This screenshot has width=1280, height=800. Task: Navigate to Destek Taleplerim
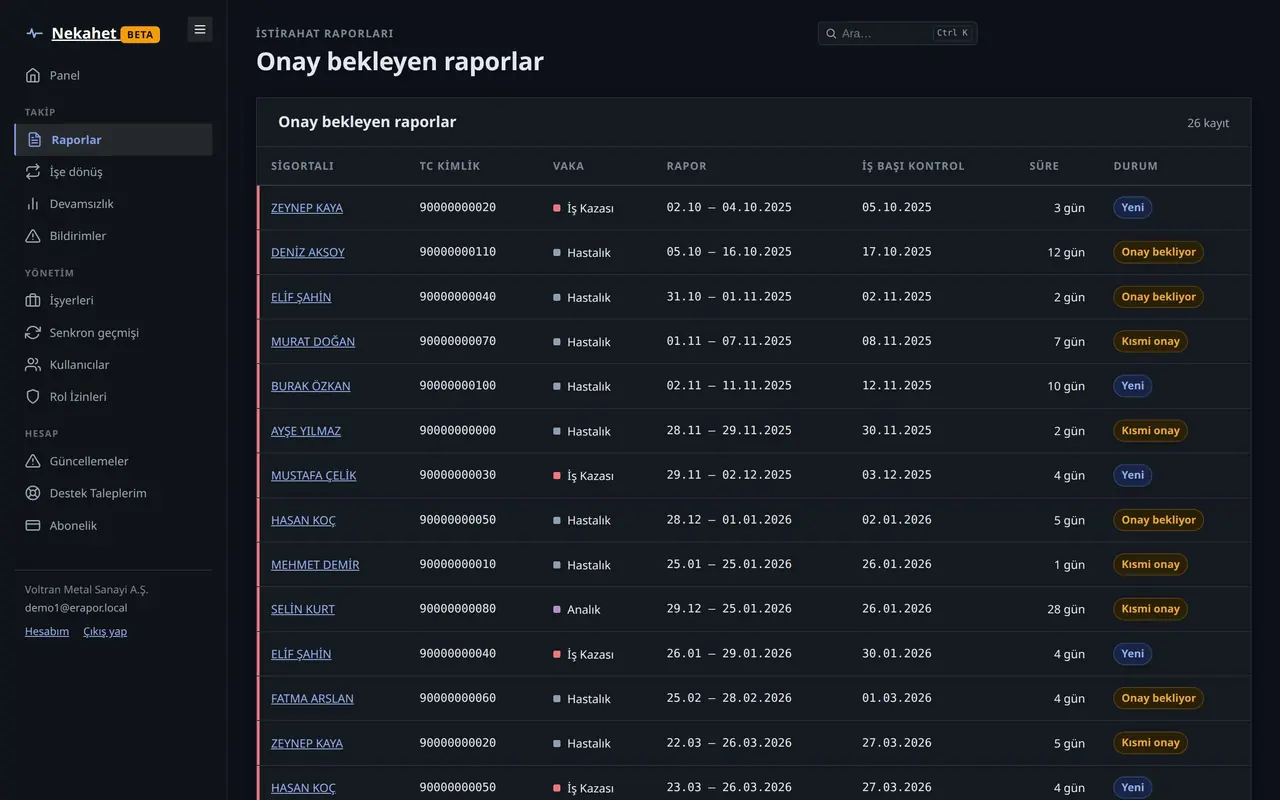click(113, 493)
